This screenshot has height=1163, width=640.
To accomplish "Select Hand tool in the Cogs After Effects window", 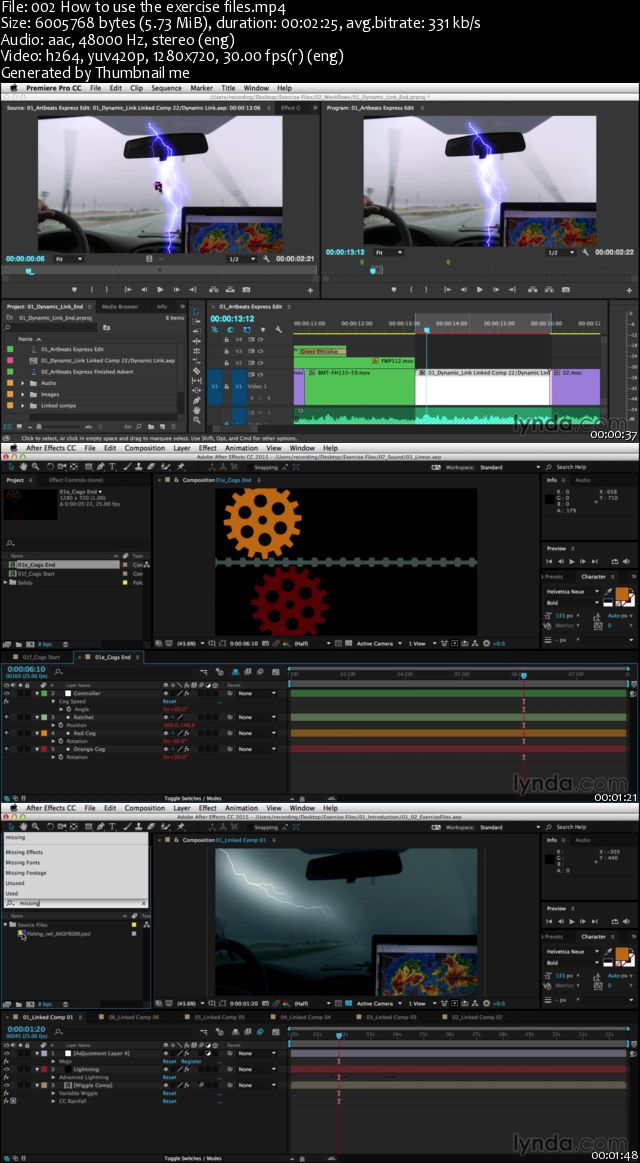I will pos(24,467).
